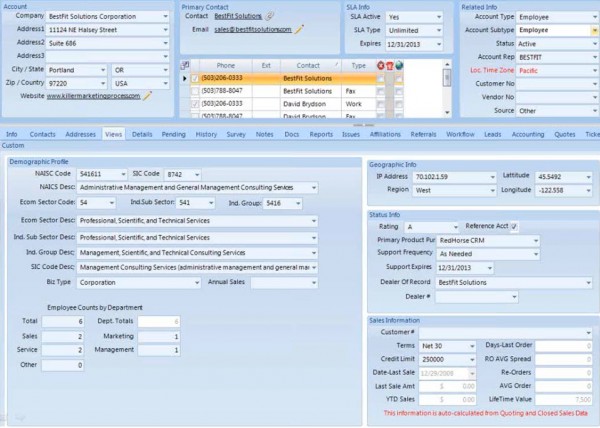Open the SLA Active dropdown
Viewport: 600px width, 428px height.
(x=439, y=17)
